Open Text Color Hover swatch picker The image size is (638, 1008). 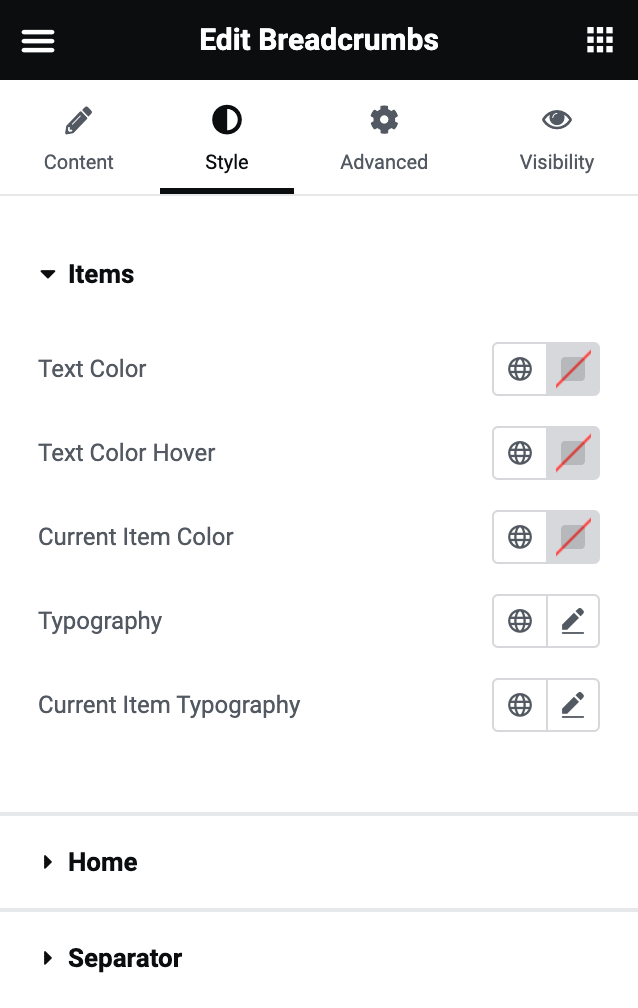(573, 453)
